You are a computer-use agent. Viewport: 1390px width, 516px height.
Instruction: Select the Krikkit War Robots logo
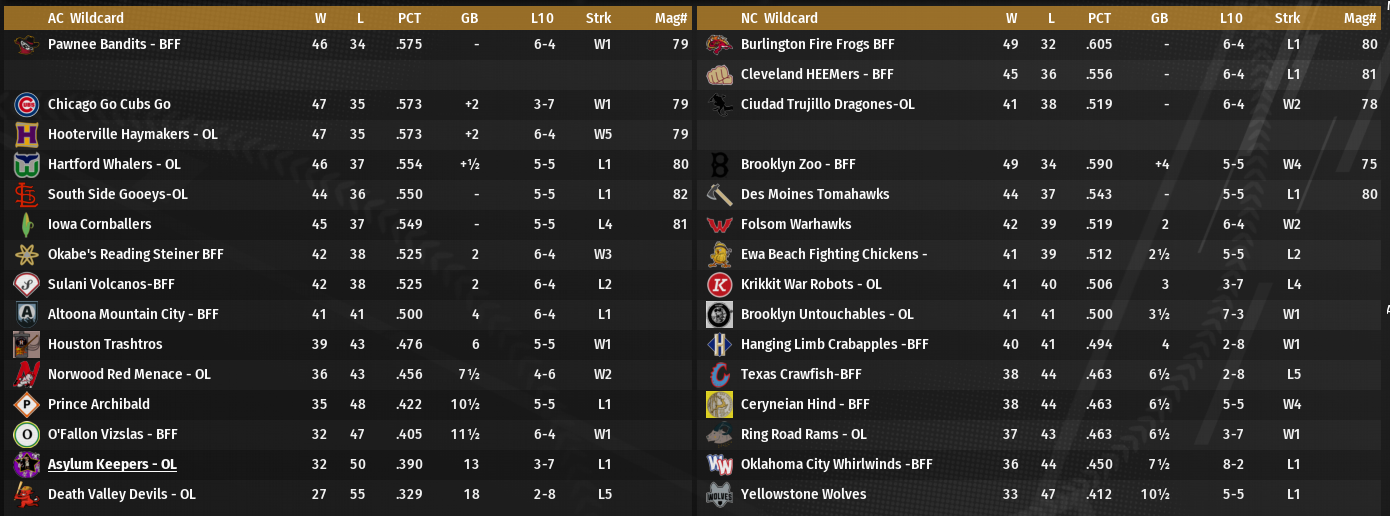719,285
